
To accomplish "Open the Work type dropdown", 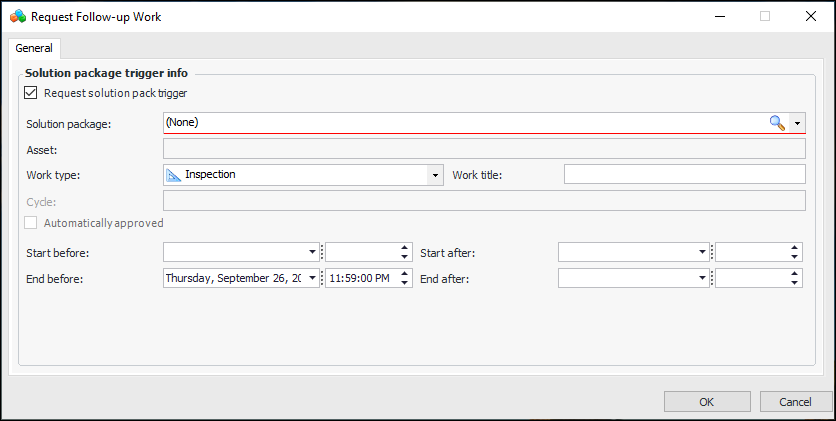I will point(435,175).
